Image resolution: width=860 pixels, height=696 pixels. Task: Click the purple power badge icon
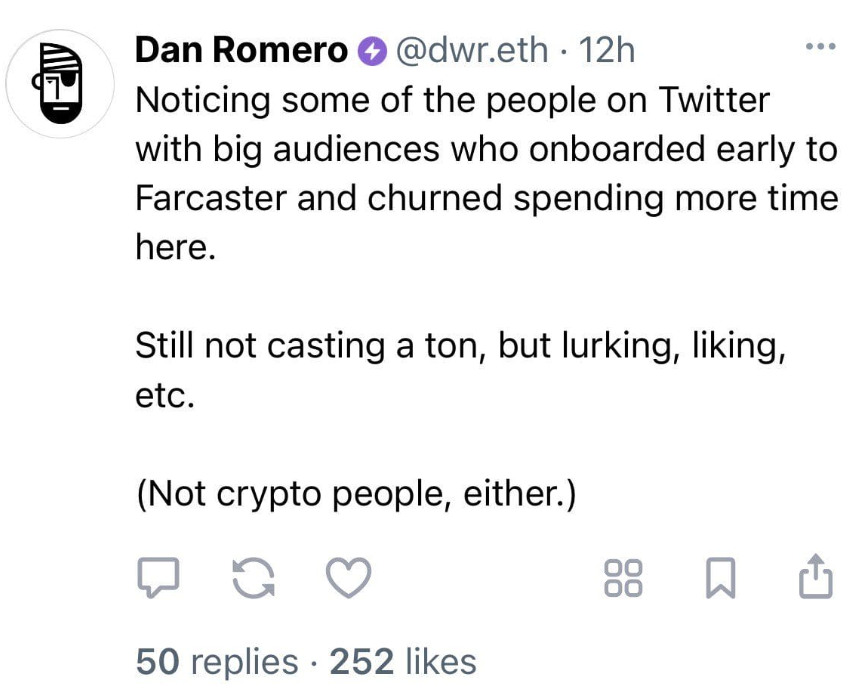(372, 52)
